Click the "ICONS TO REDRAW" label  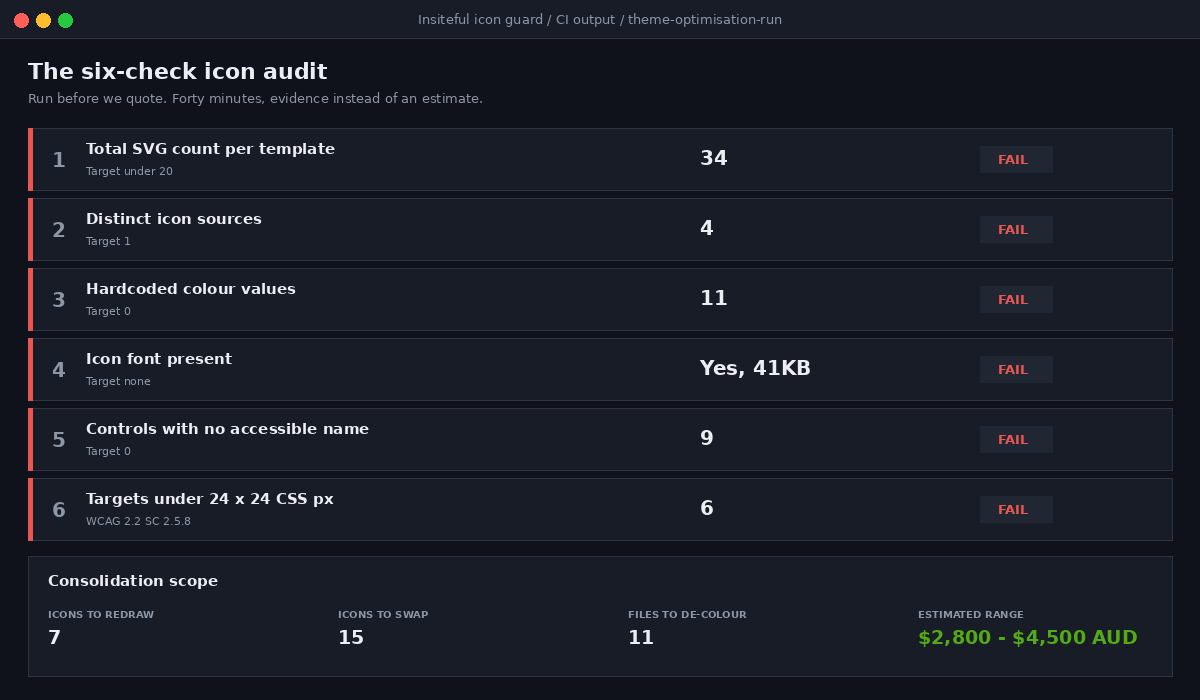tap(101, 615)
